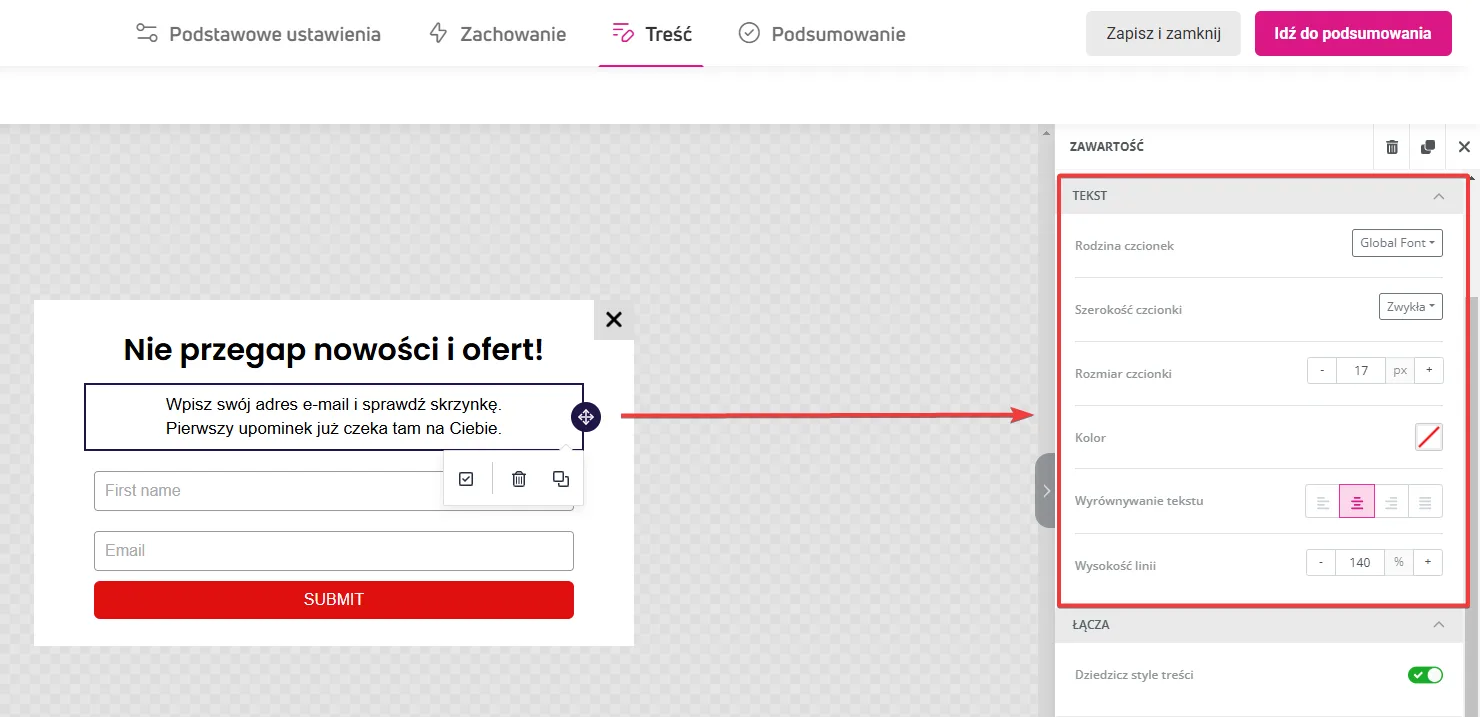Screen dimensions: 1480x717
Task: Close the popup with X button
Action: 614,320
